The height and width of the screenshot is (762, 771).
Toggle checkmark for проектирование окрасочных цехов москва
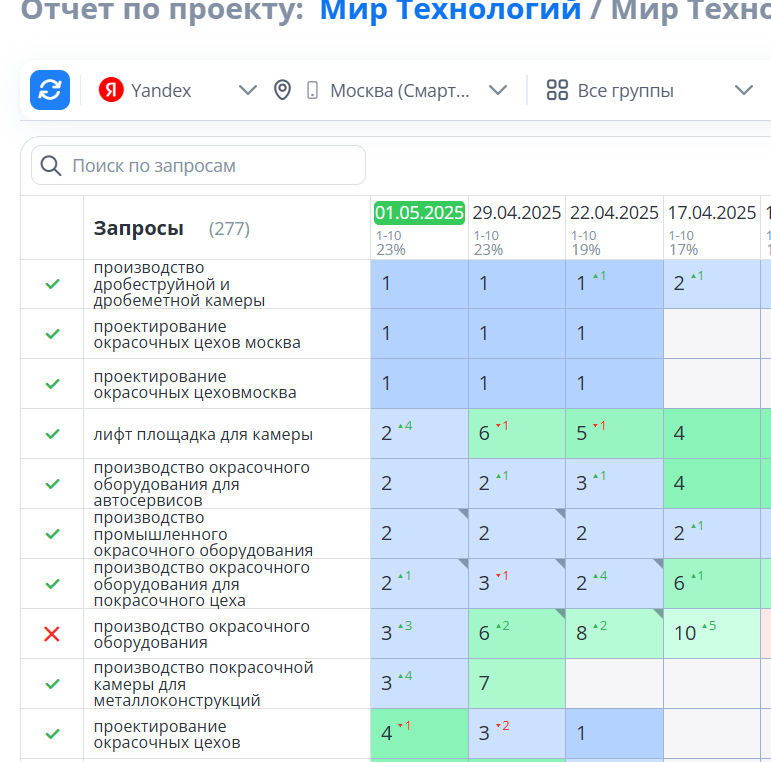click(53, 334)
